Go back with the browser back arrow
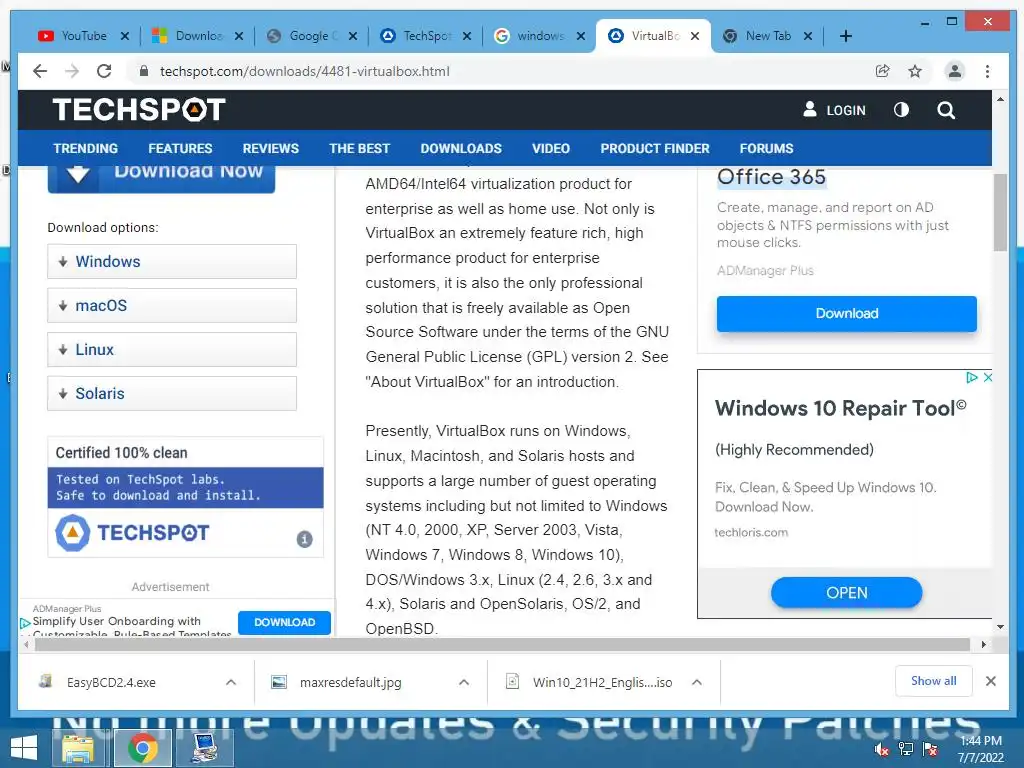The height and width of the screenshot is (768, 1024). 40,71
